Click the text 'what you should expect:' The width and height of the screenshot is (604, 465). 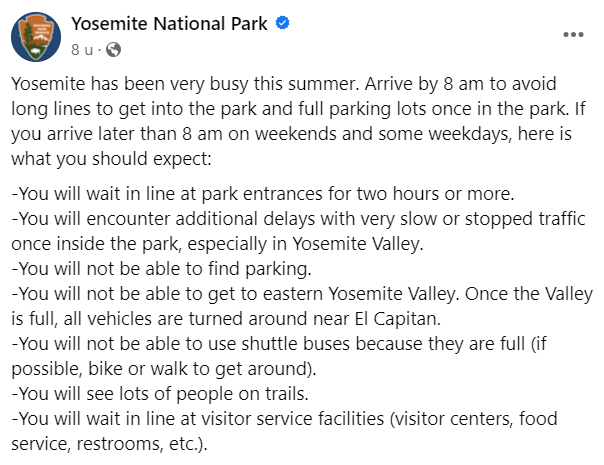point(111,159)
